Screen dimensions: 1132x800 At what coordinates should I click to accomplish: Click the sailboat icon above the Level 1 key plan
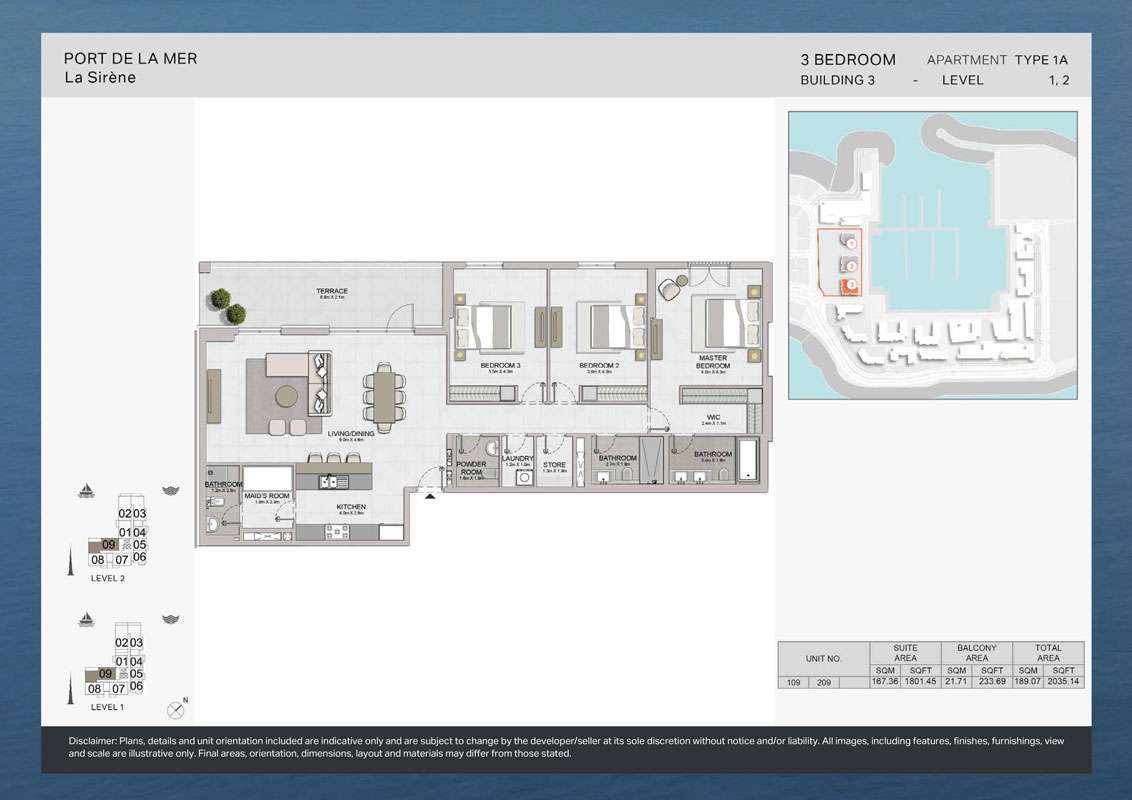pyautogui.click(x=87, y=620)
